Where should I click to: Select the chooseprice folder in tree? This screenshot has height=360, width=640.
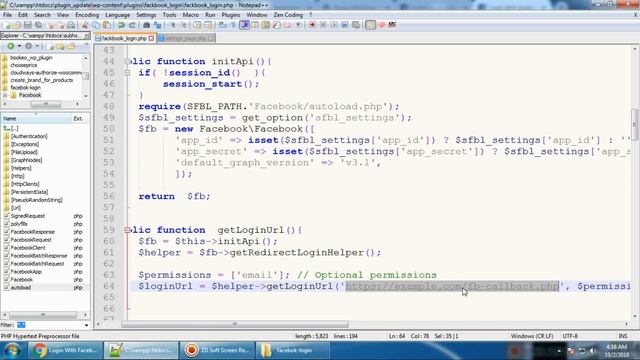(x=23, y=65)
